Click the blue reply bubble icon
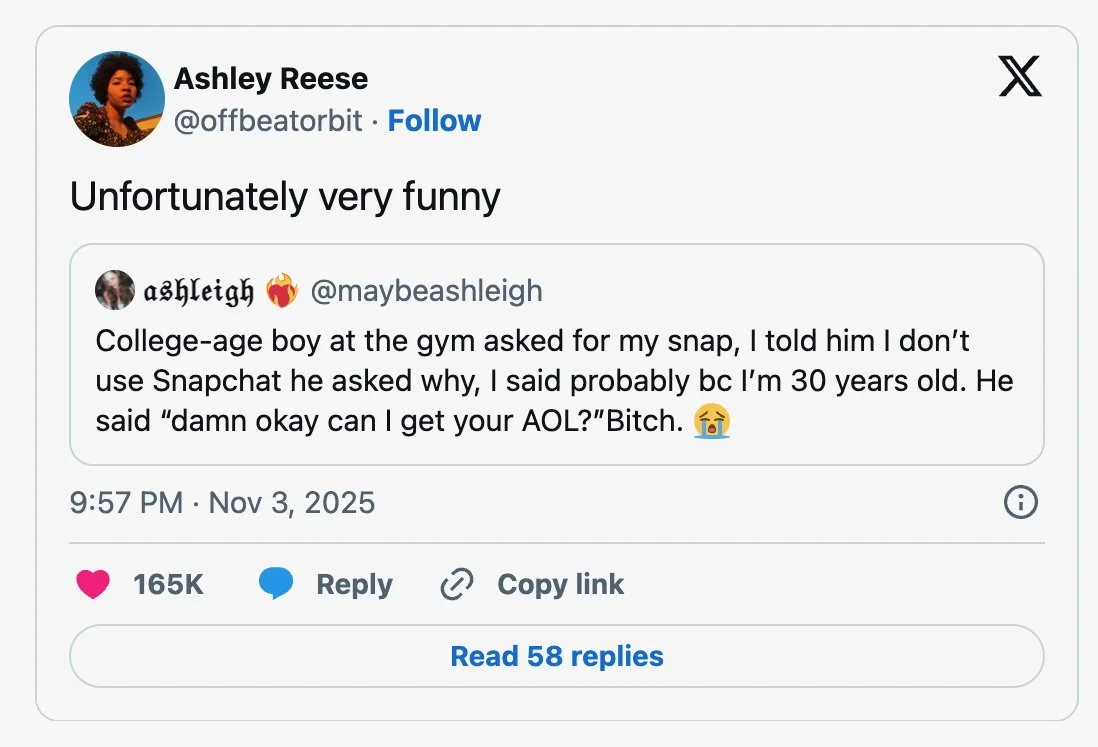Viewport: 1098px width, 747px height. pyautogui.click(x=276, y=584)
